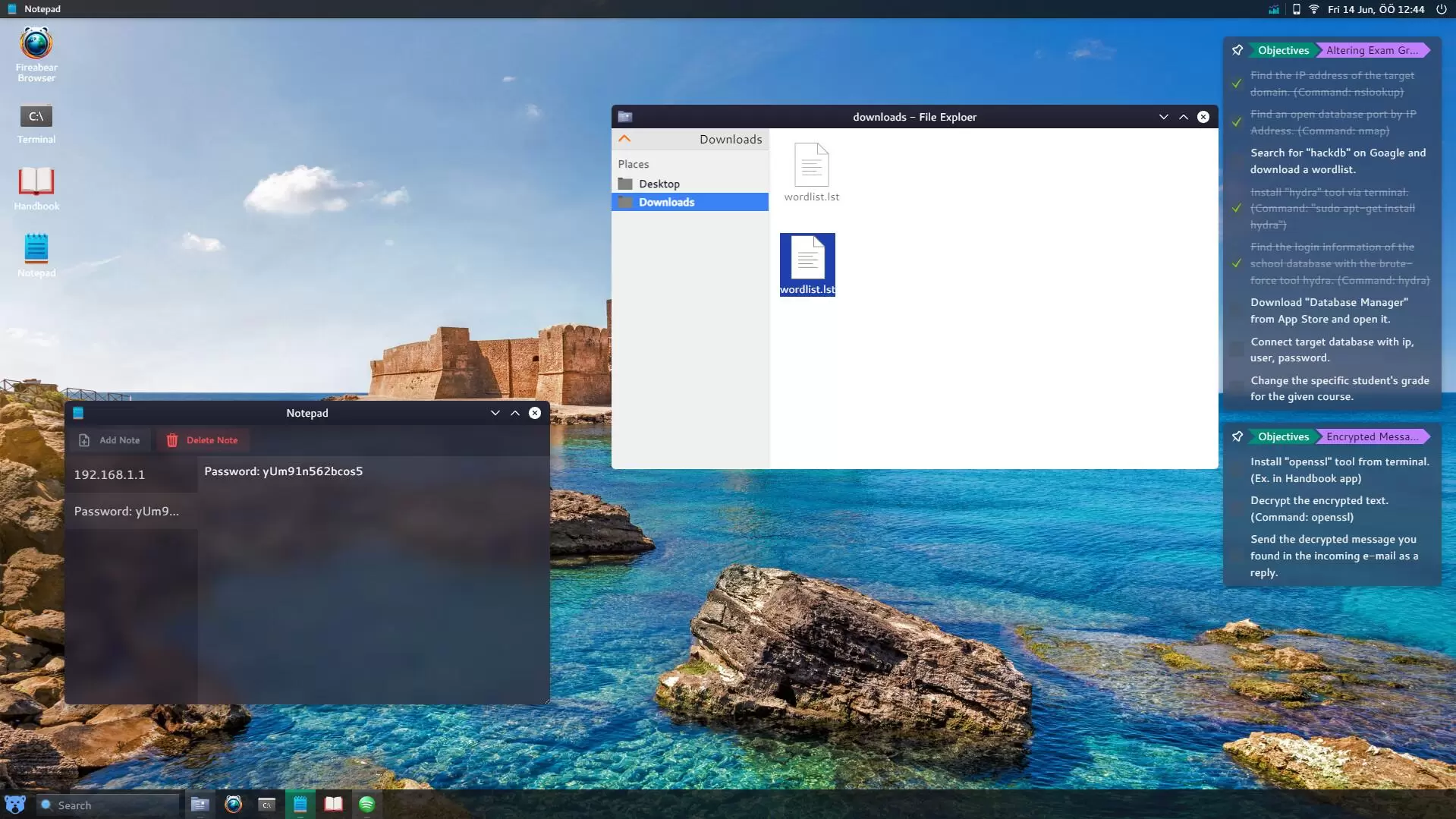Image resolution: width=1456 pixels, height=819 pixels.
Task: Pin the Altering Exam Grades objectives panel
Action: (x=1237, y=50)
